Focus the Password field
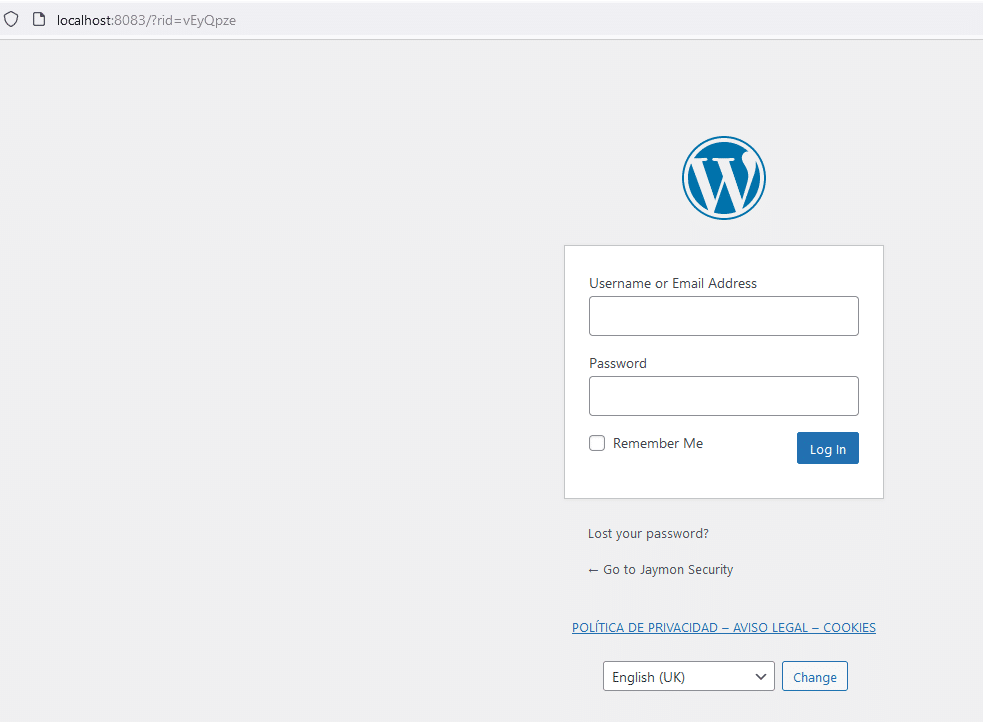The image size is (987, 722). click(x=724, y=396)
